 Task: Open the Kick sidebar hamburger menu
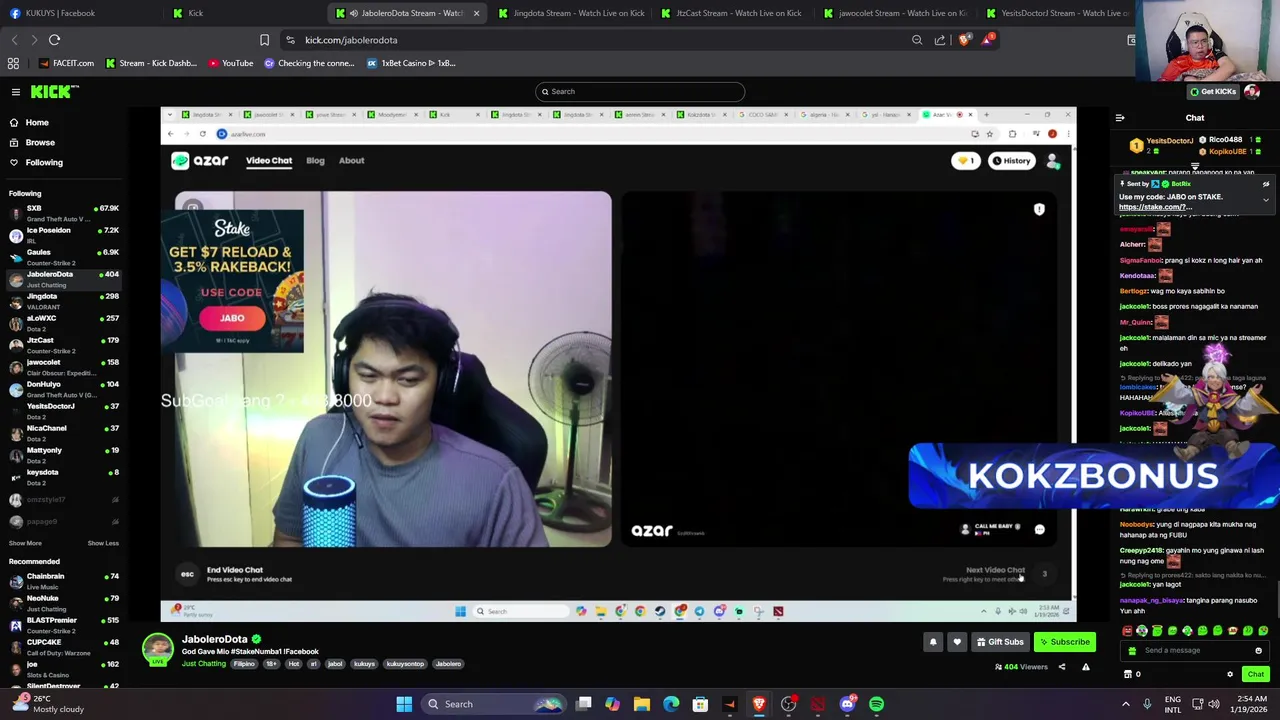click(x=15, y=92)
